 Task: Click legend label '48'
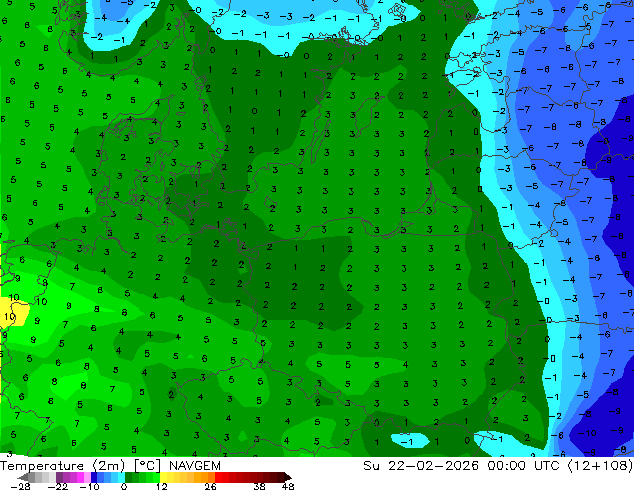click(x=288, y=486)
